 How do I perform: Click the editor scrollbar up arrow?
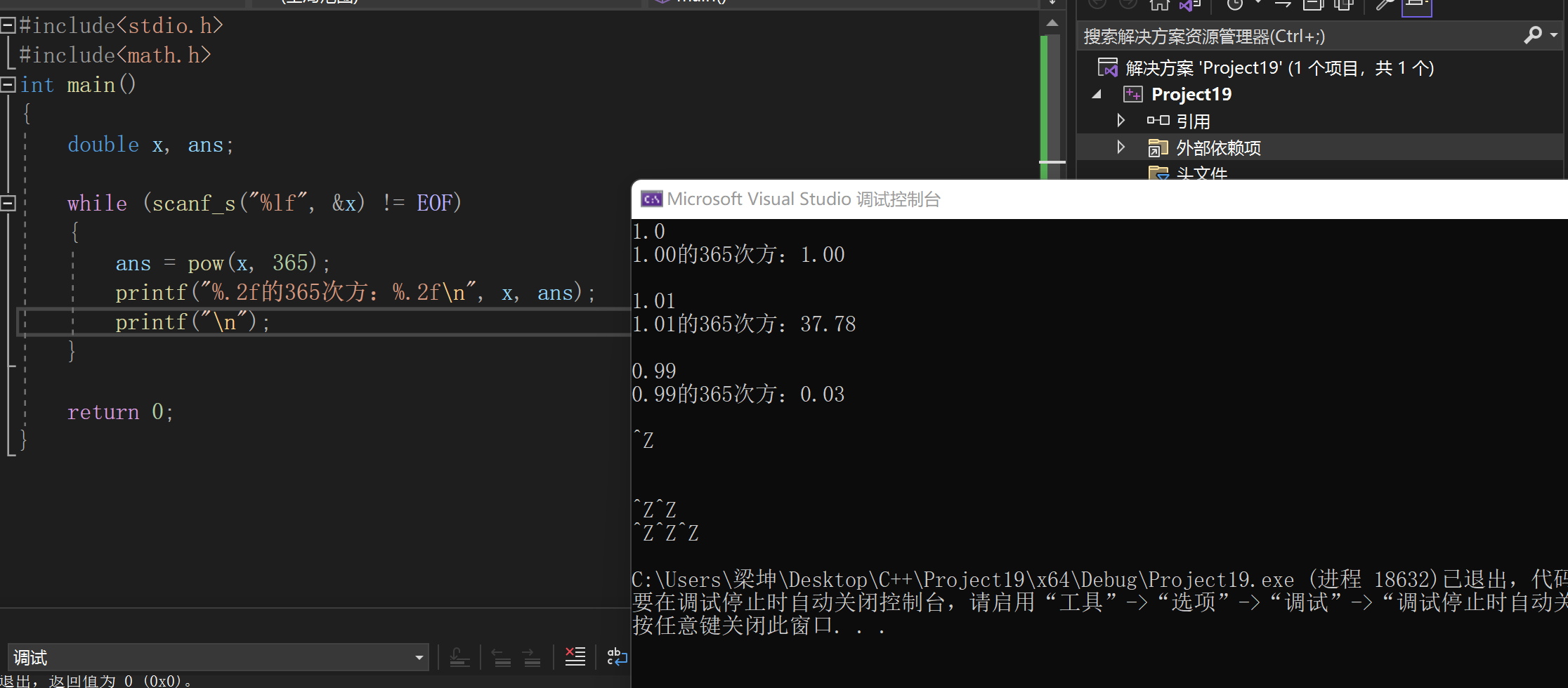[1052, 23]
